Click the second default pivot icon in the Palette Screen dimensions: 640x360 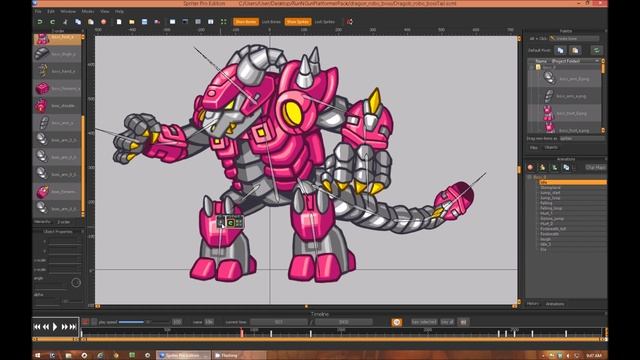pos(575,50)
